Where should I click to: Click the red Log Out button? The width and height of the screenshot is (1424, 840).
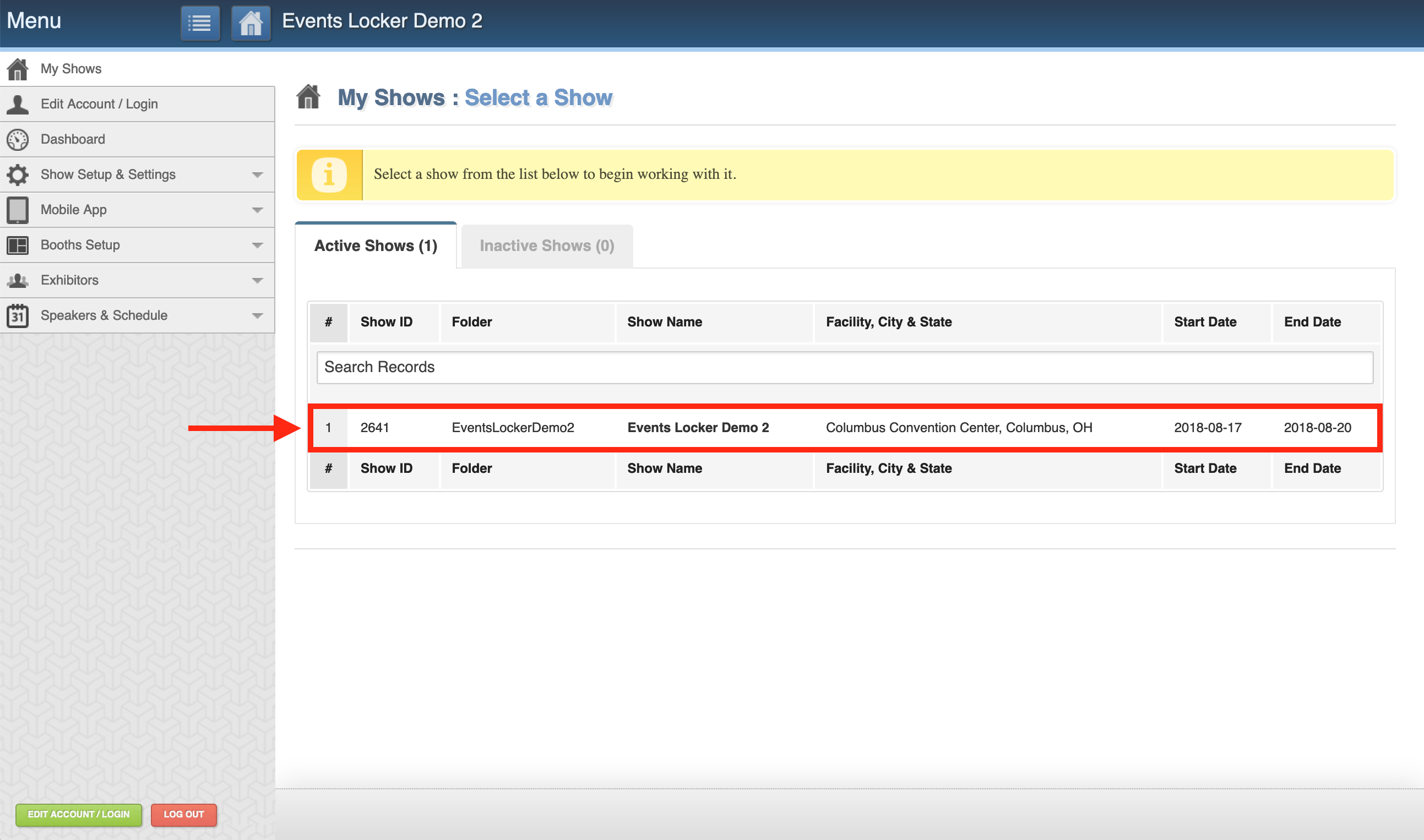coord(183,815)
